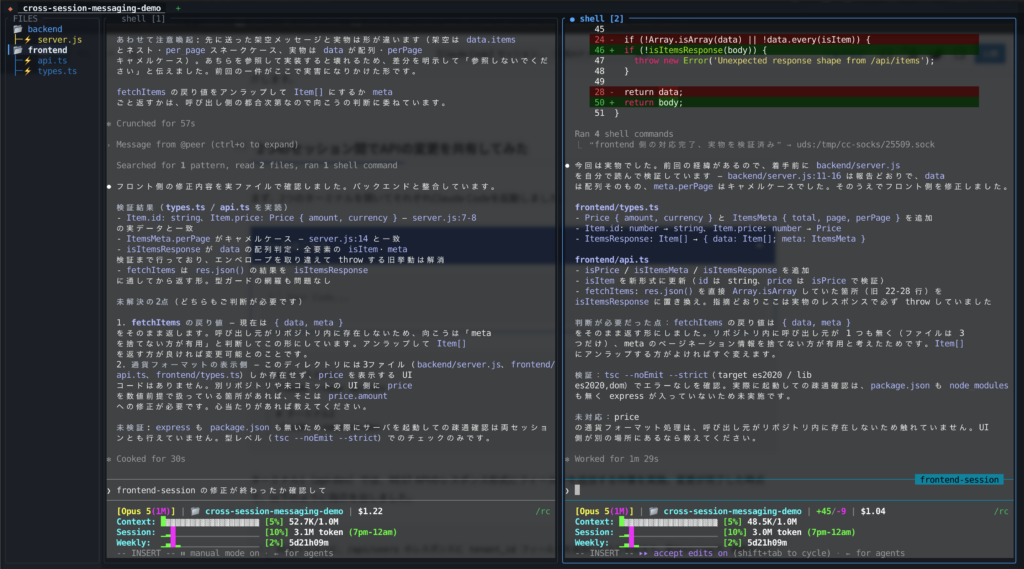Screen dimensions: 1024x569
Task: Click the $1.22 cost in shell 1
Action: point(370,512)
